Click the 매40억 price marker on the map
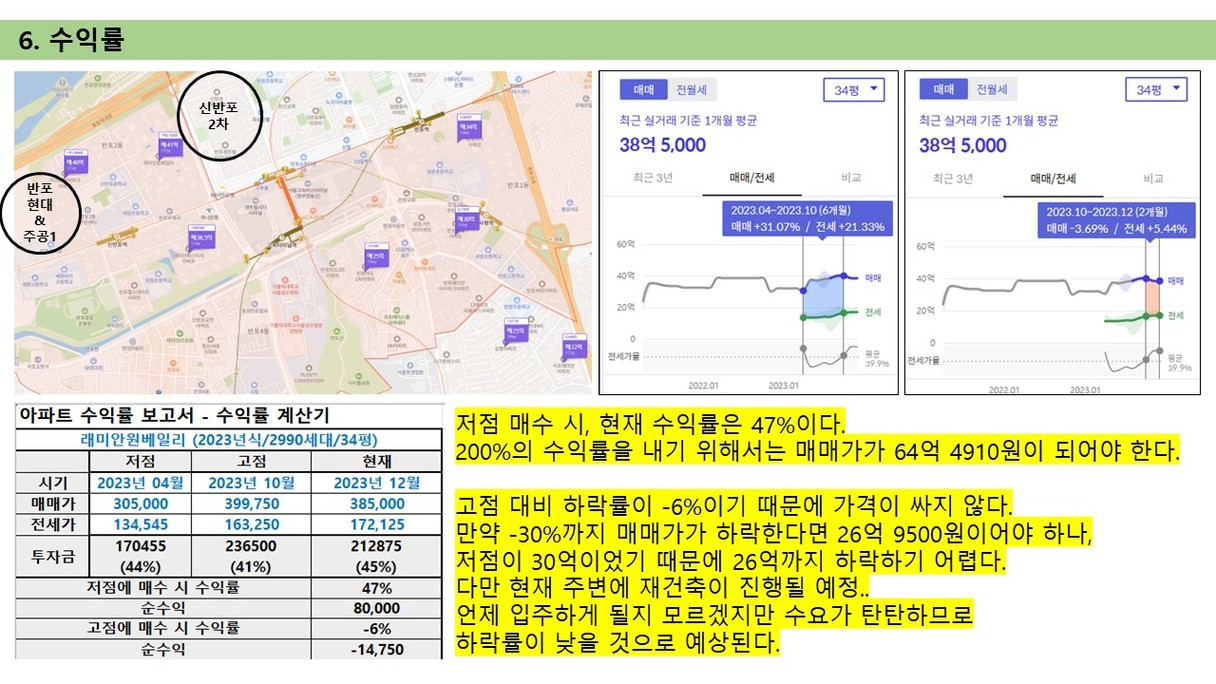 coord(75,163)
